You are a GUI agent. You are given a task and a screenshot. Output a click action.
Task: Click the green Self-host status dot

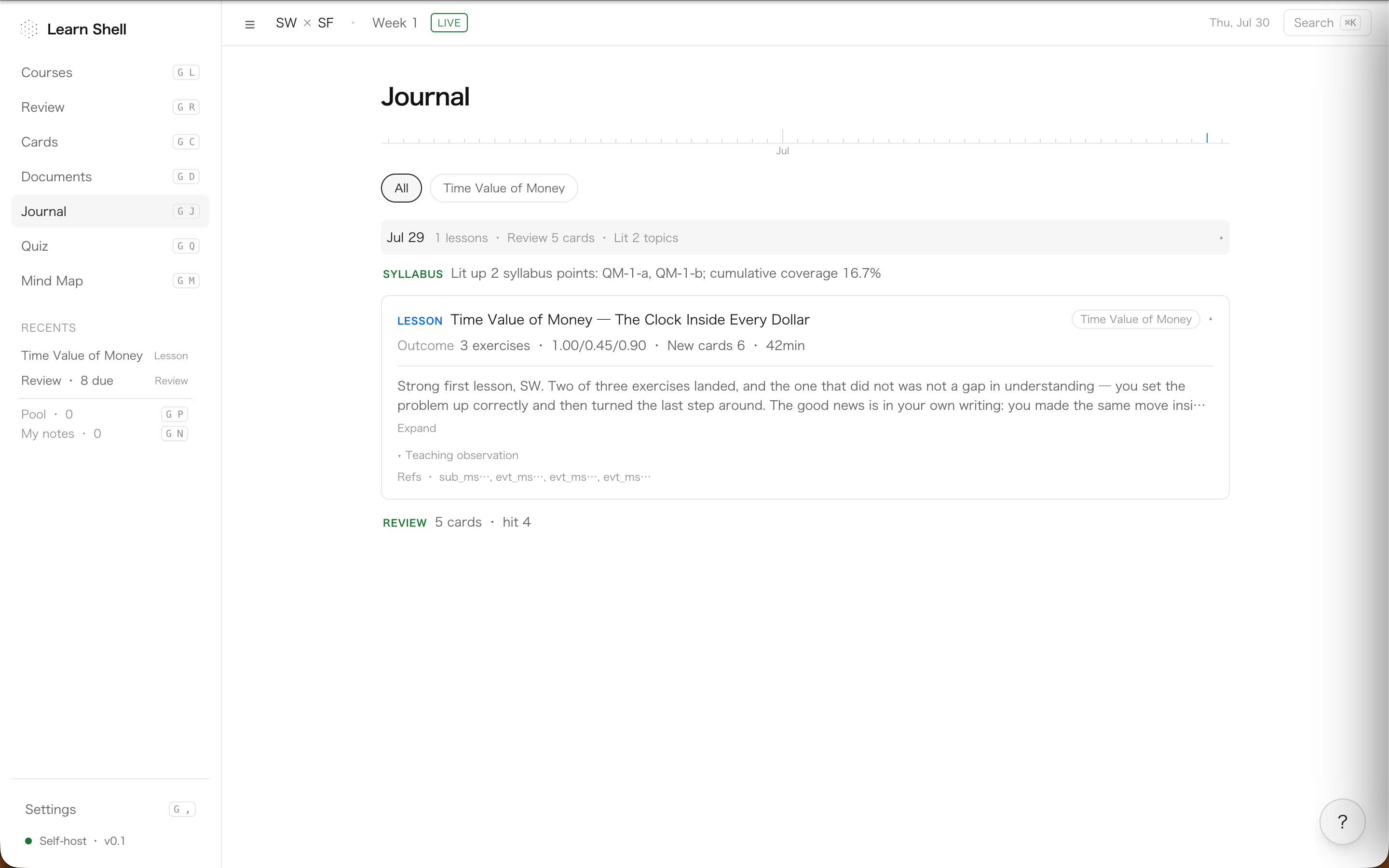click(x=28, y=841)
